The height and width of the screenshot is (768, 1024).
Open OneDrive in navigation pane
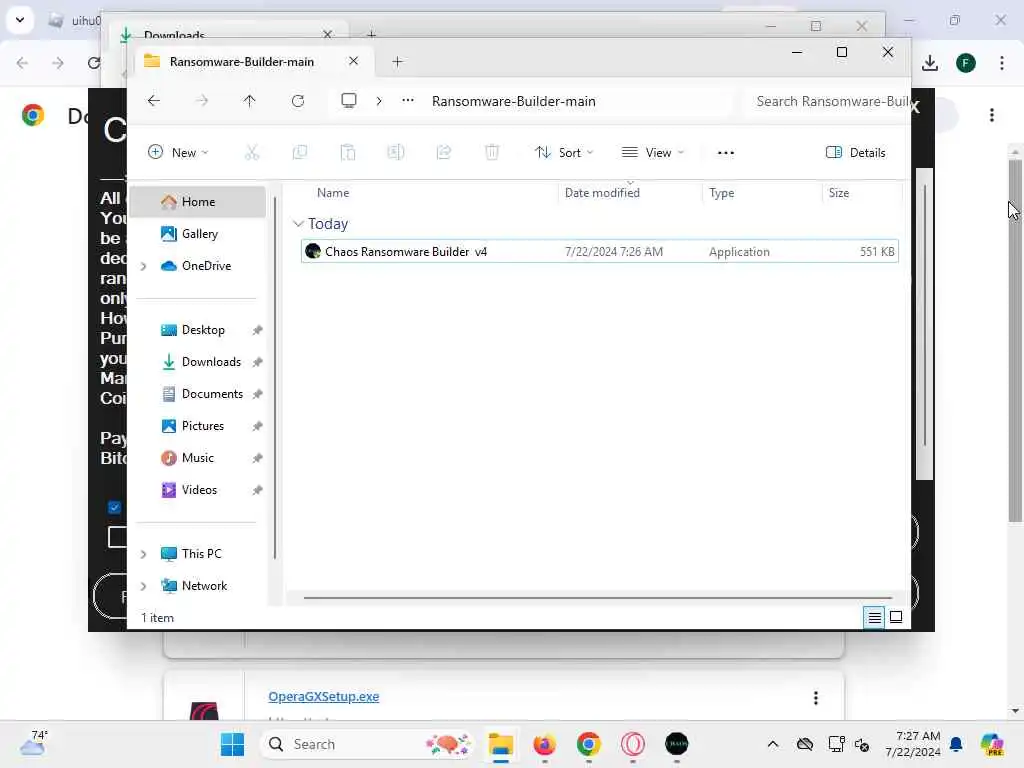pyautogui.click(x=206, y=266)
